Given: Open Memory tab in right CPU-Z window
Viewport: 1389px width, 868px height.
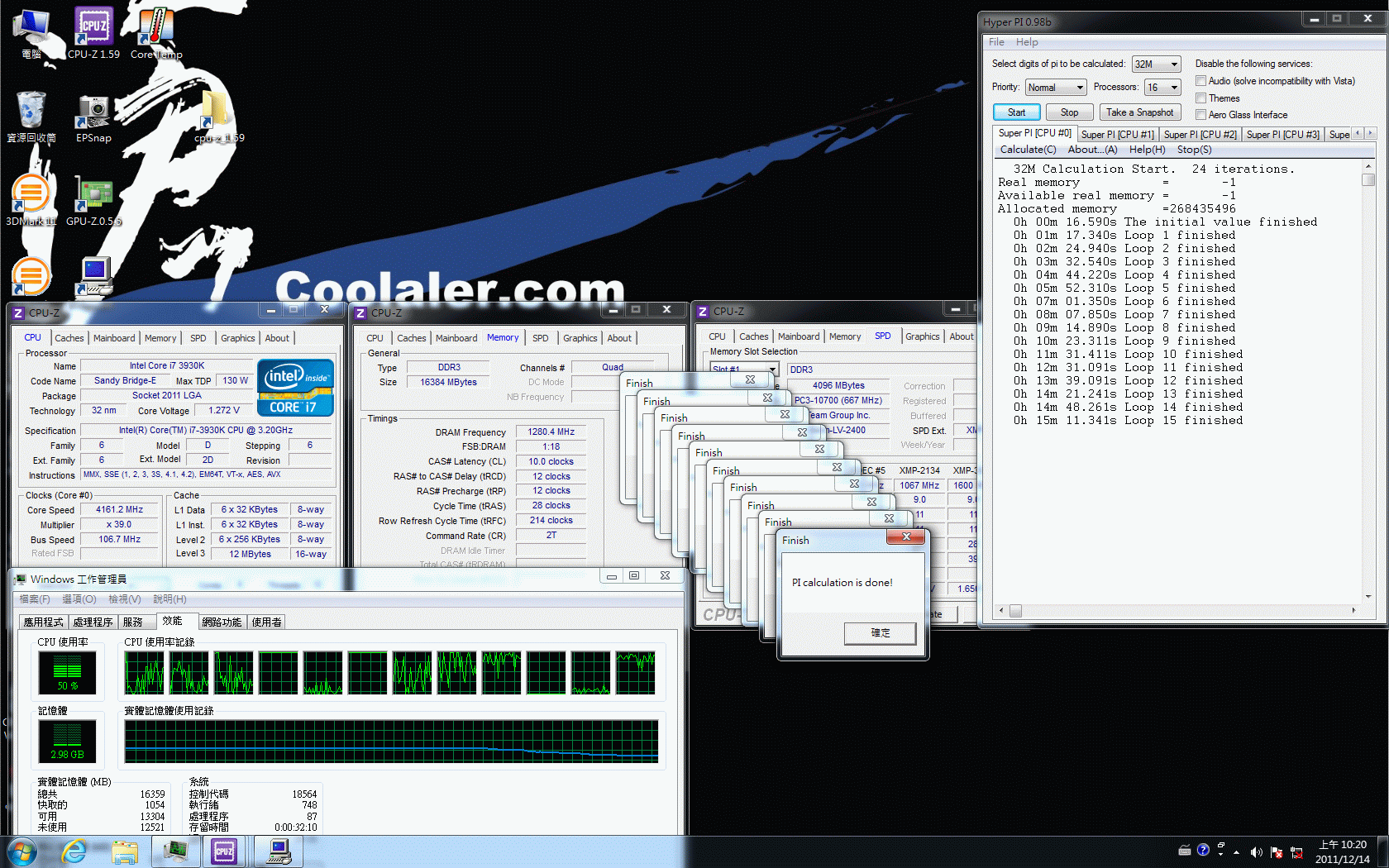Looking at the screenshot, I should tap(845, 336).
